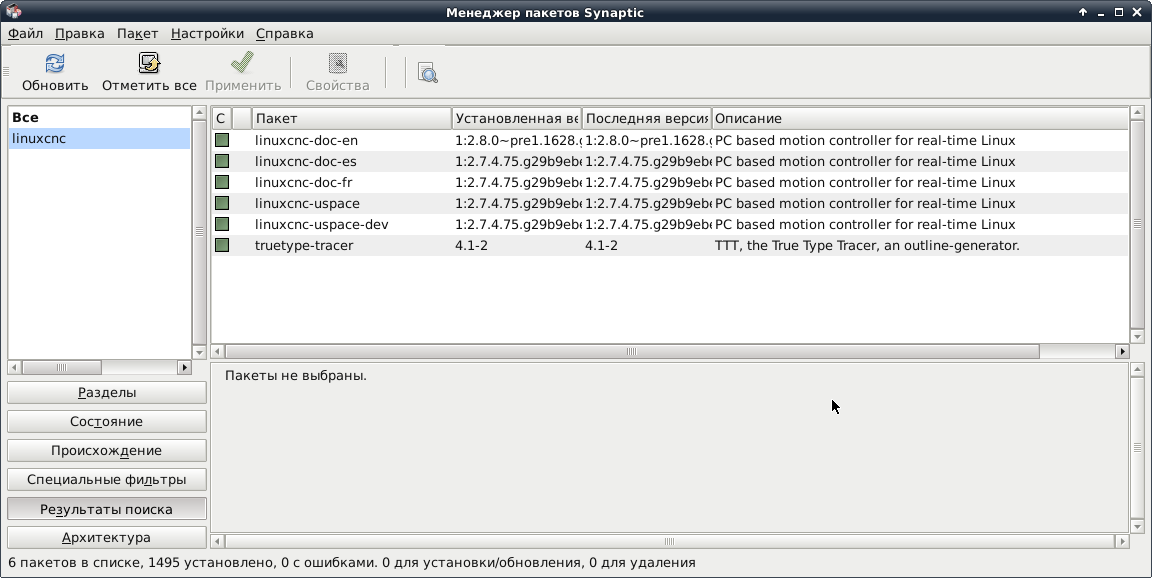
Task: Sort by the Последняя версия column header
Action: click(x=647, y=118)
